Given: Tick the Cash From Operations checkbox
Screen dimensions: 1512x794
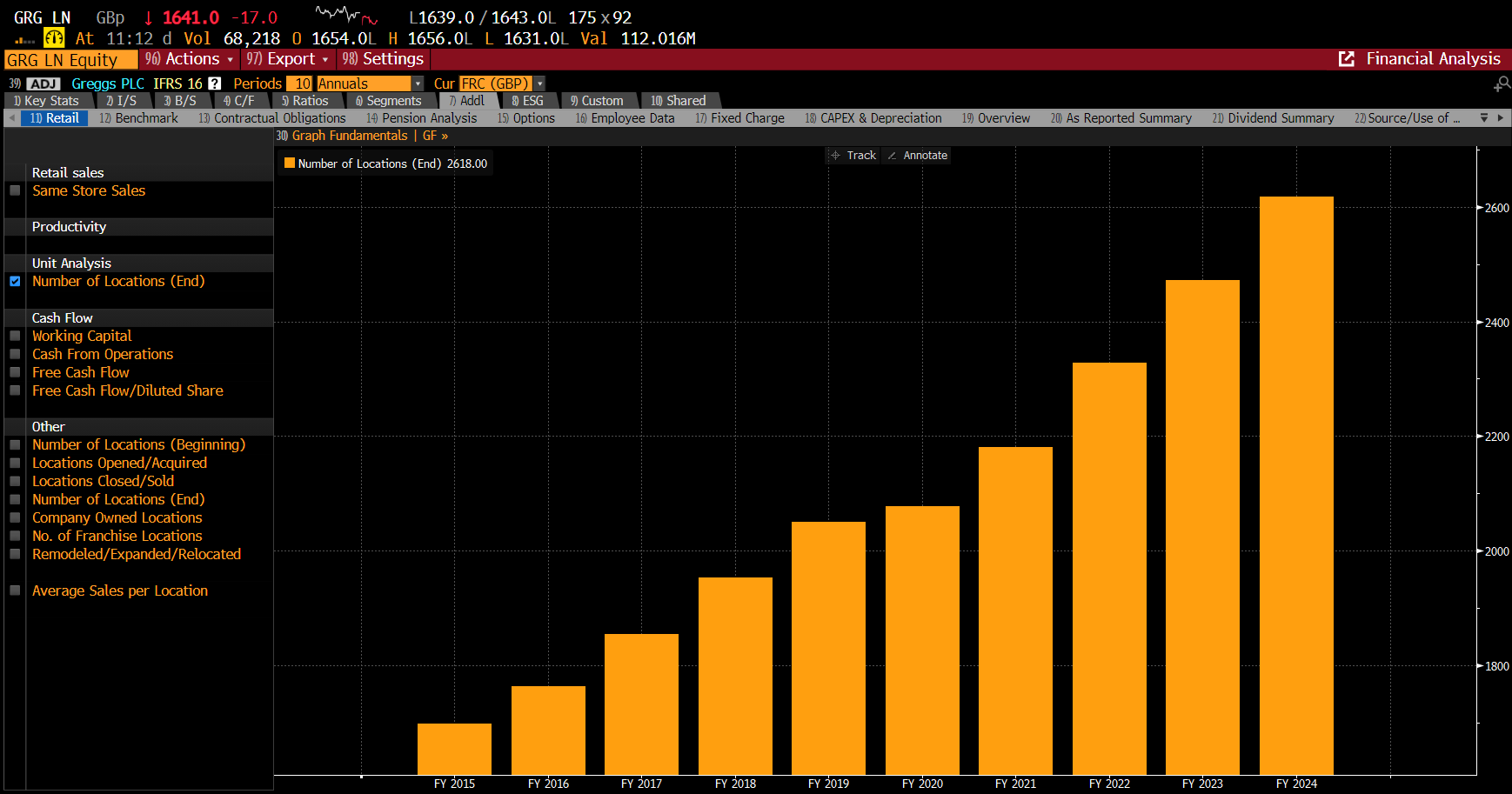Looking at the screenshot, I should tap(15, 354).
